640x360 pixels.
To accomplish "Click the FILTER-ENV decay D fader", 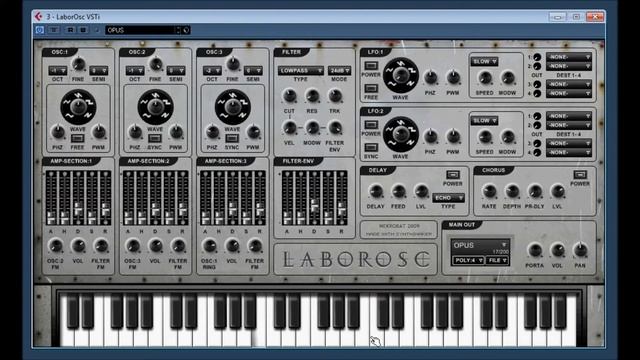I will [x=314, y=198].
